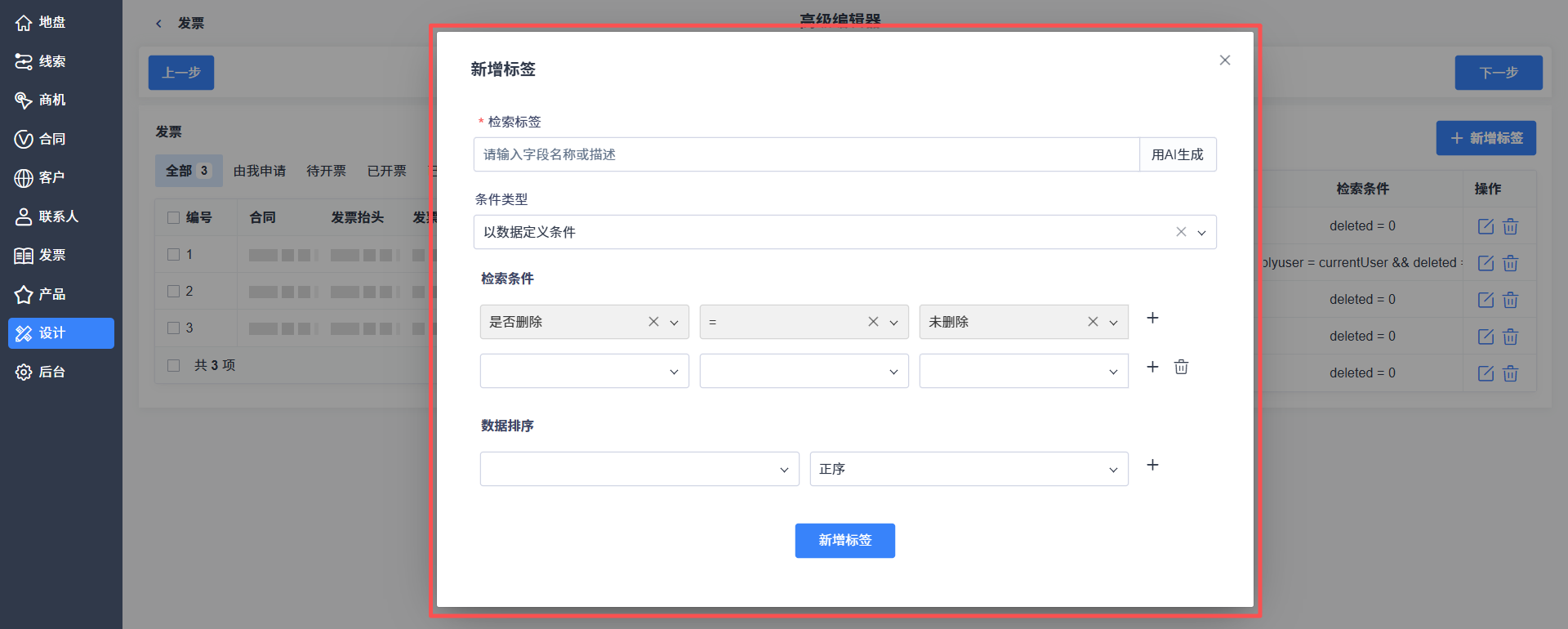
Task: Open 线索 in the sidebar
Action: (52, 61)
